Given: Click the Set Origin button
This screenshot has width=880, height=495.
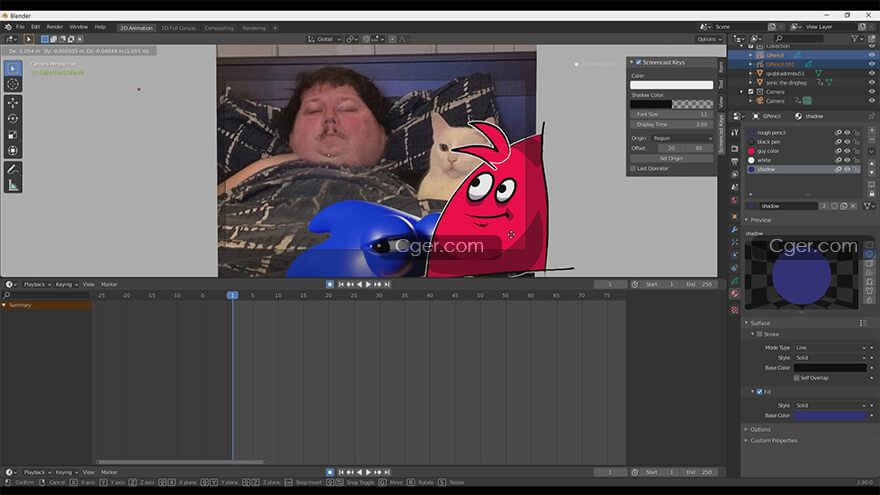Looking at the screenshot, I should (x=671, y=159).
